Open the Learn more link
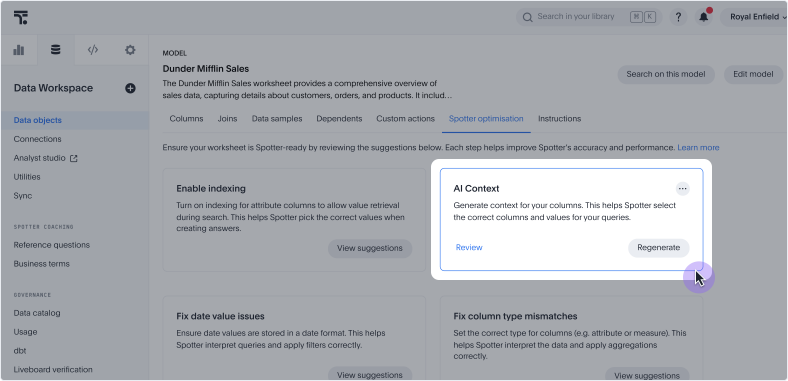This screenshot has width=788, height=381. pos(698,148)
